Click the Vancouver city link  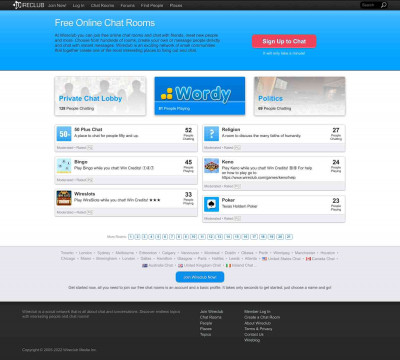[x=190, y=253]
